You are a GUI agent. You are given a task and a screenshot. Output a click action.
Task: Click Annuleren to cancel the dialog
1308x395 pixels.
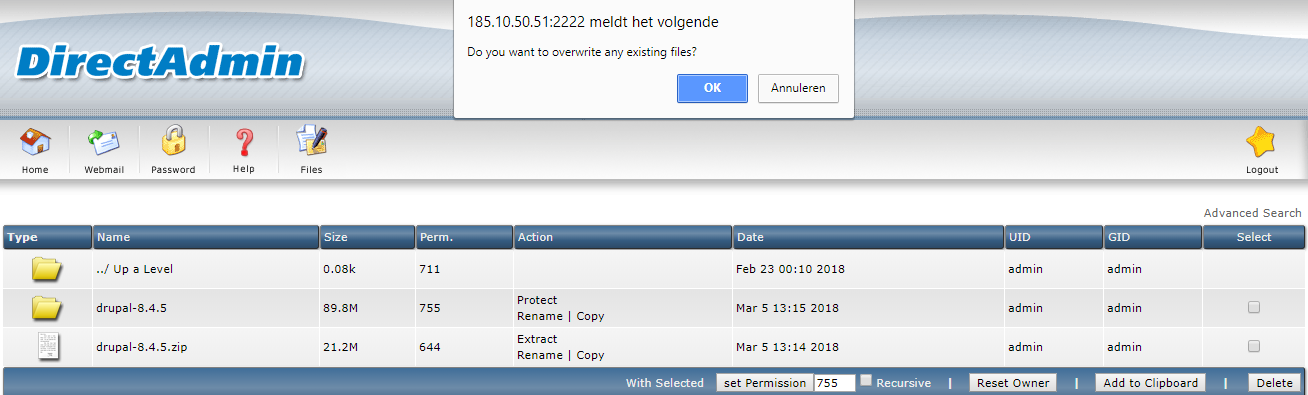point(798,88)
